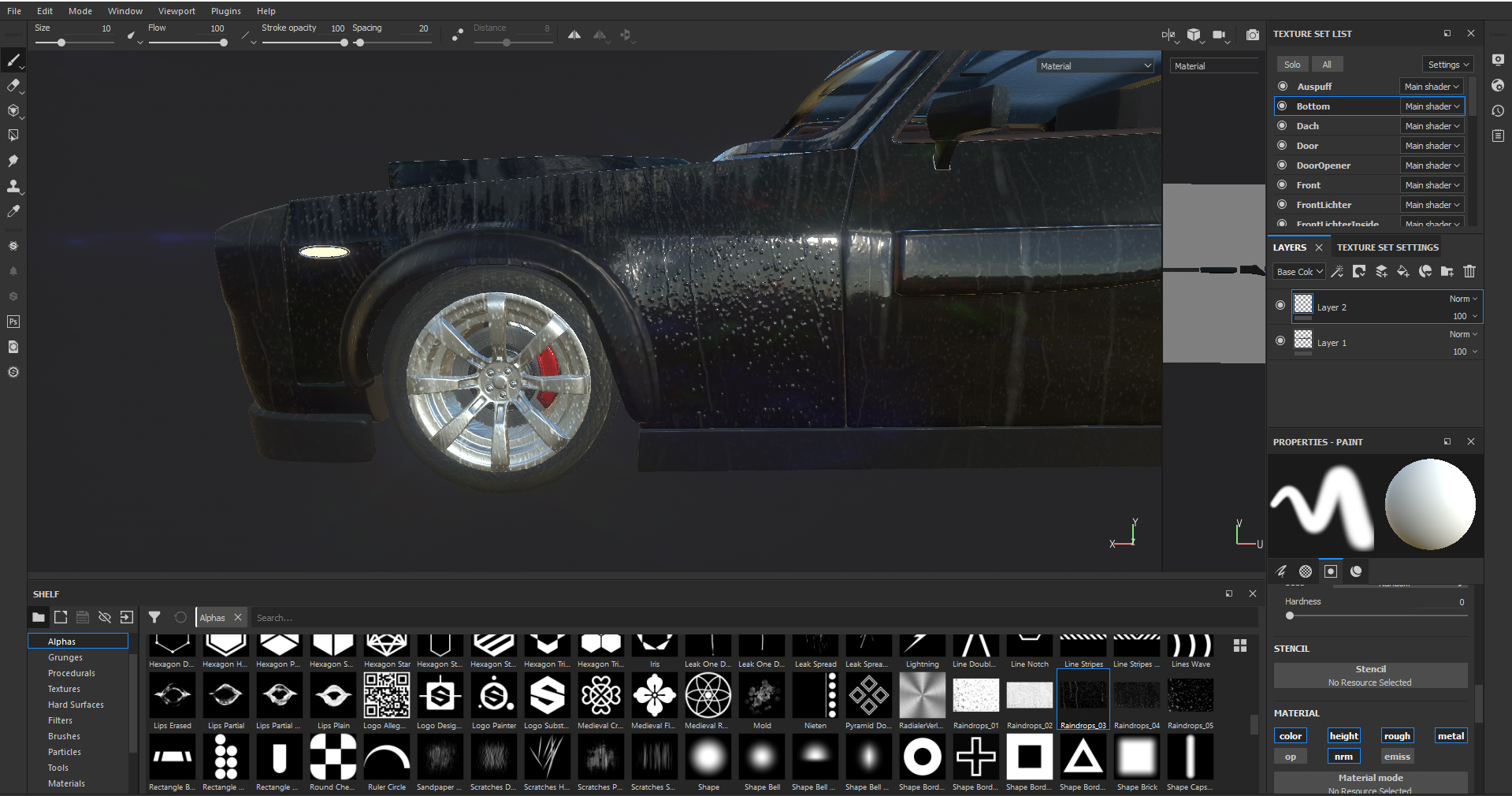Hide Layer 1 using its visibility toggle
Viewport: 1512px width, 796px height.
1280,340
